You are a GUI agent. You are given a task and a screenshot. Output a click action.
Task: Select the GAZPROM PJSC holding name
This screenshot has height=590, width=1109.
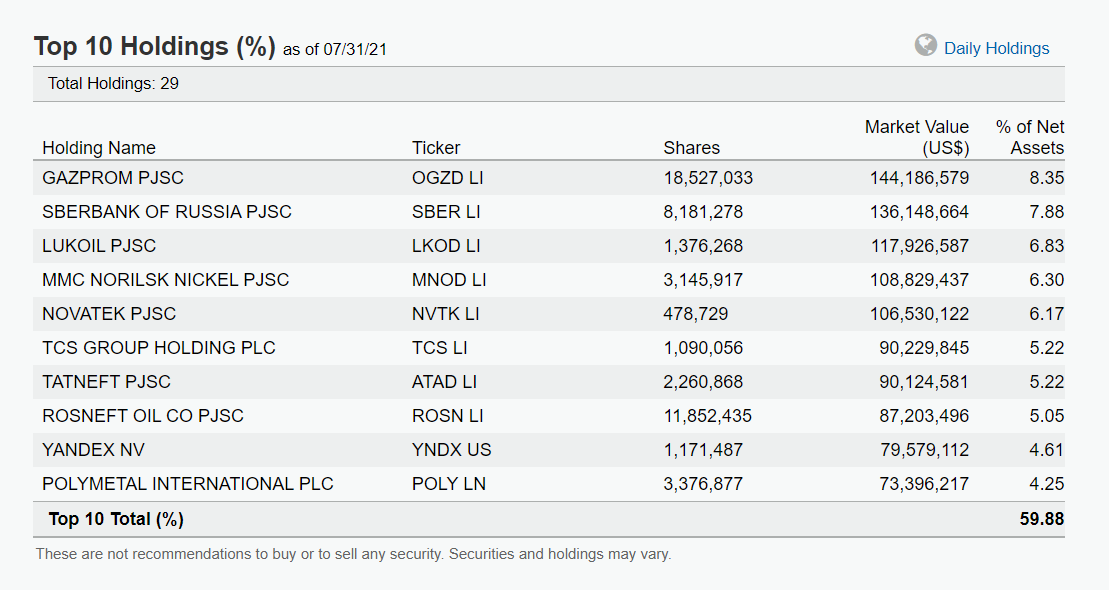point(113,178)
